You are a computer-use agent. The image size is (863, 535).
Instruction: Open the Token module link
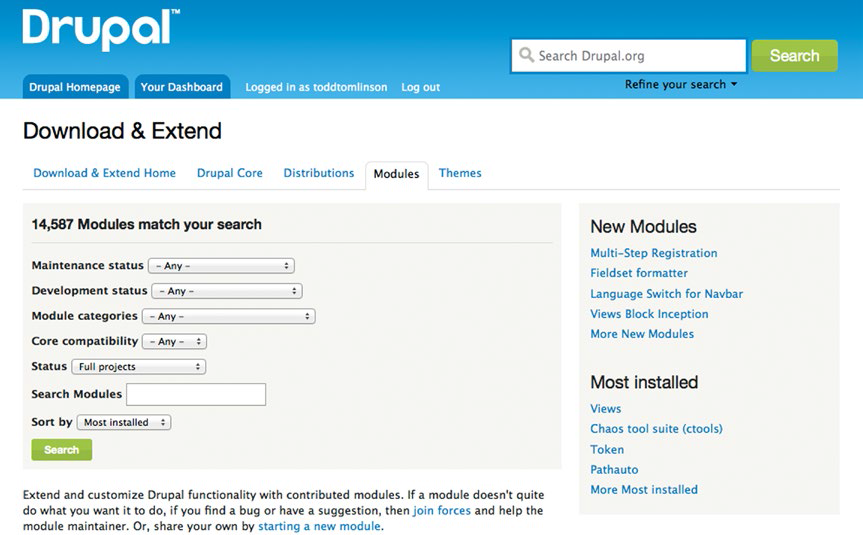(x=607, y=449)
